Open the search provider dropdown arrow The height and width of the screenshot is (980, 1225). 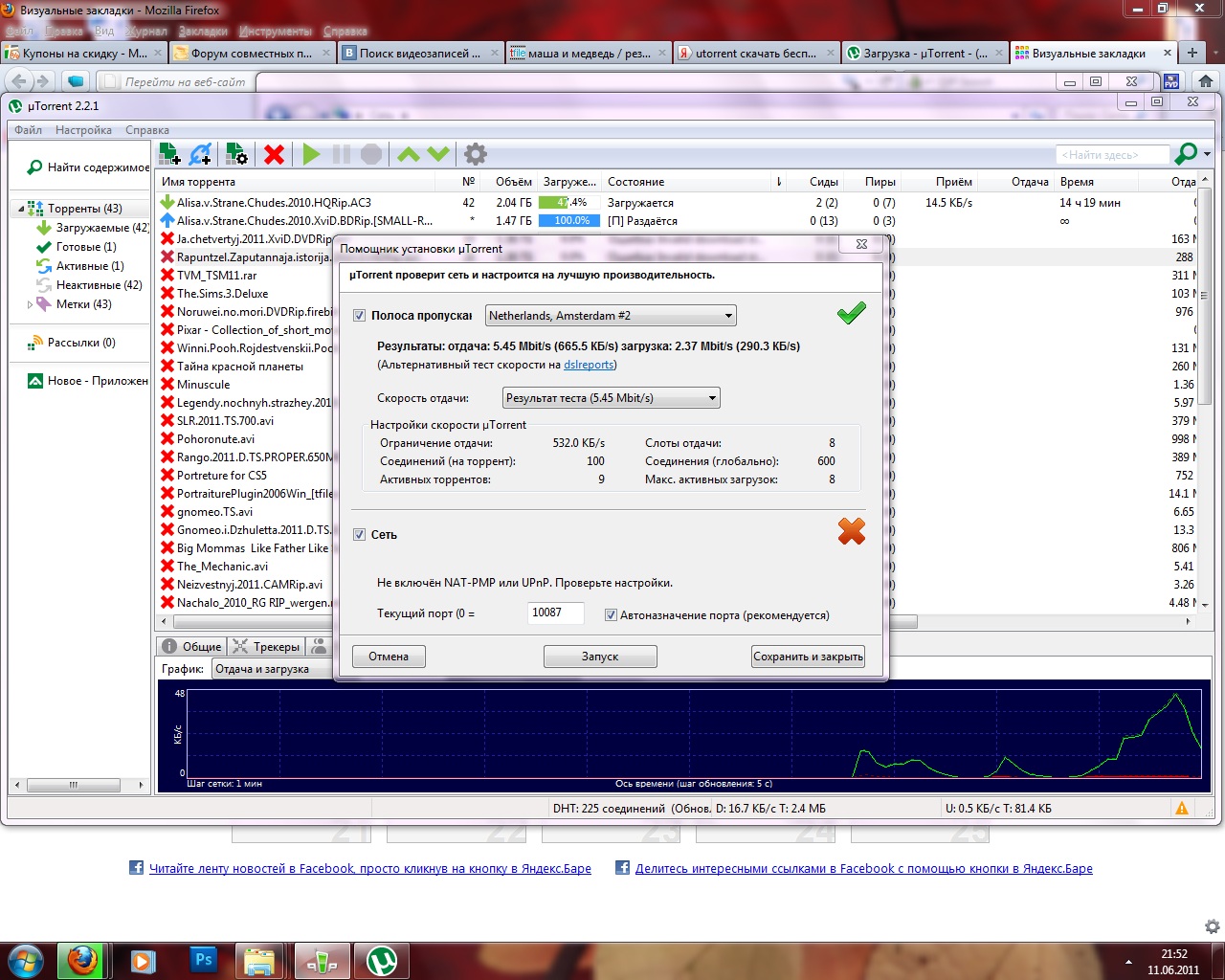point(1207,154)
